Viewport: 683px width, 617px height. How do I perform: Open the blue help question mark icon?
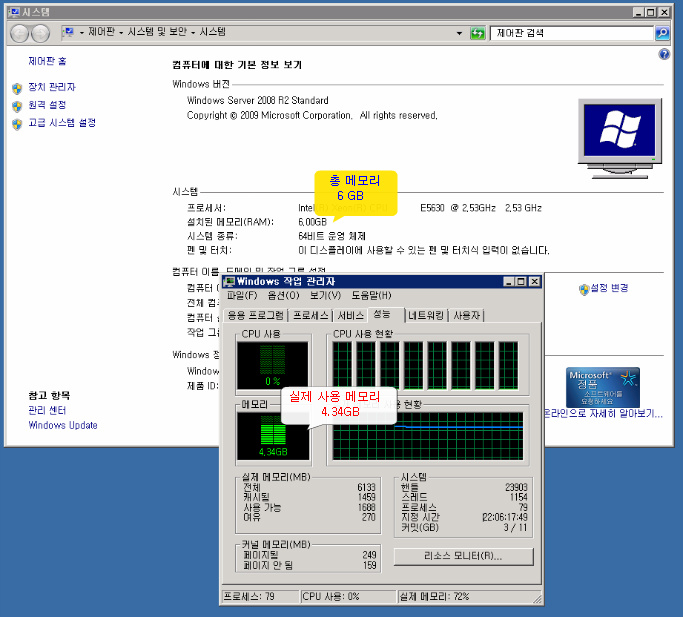664,54
